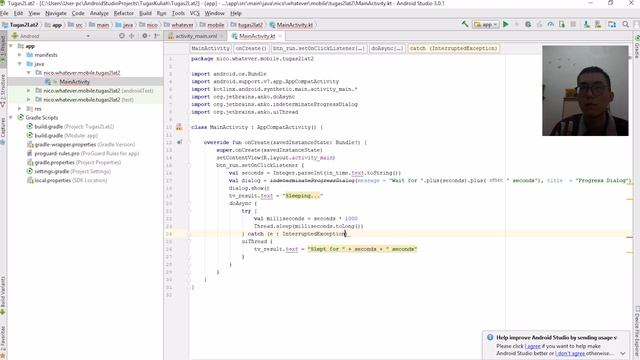Close the activity_main.xml tab
Viewport: 640px width, 360px height.
tap(222, 36)
